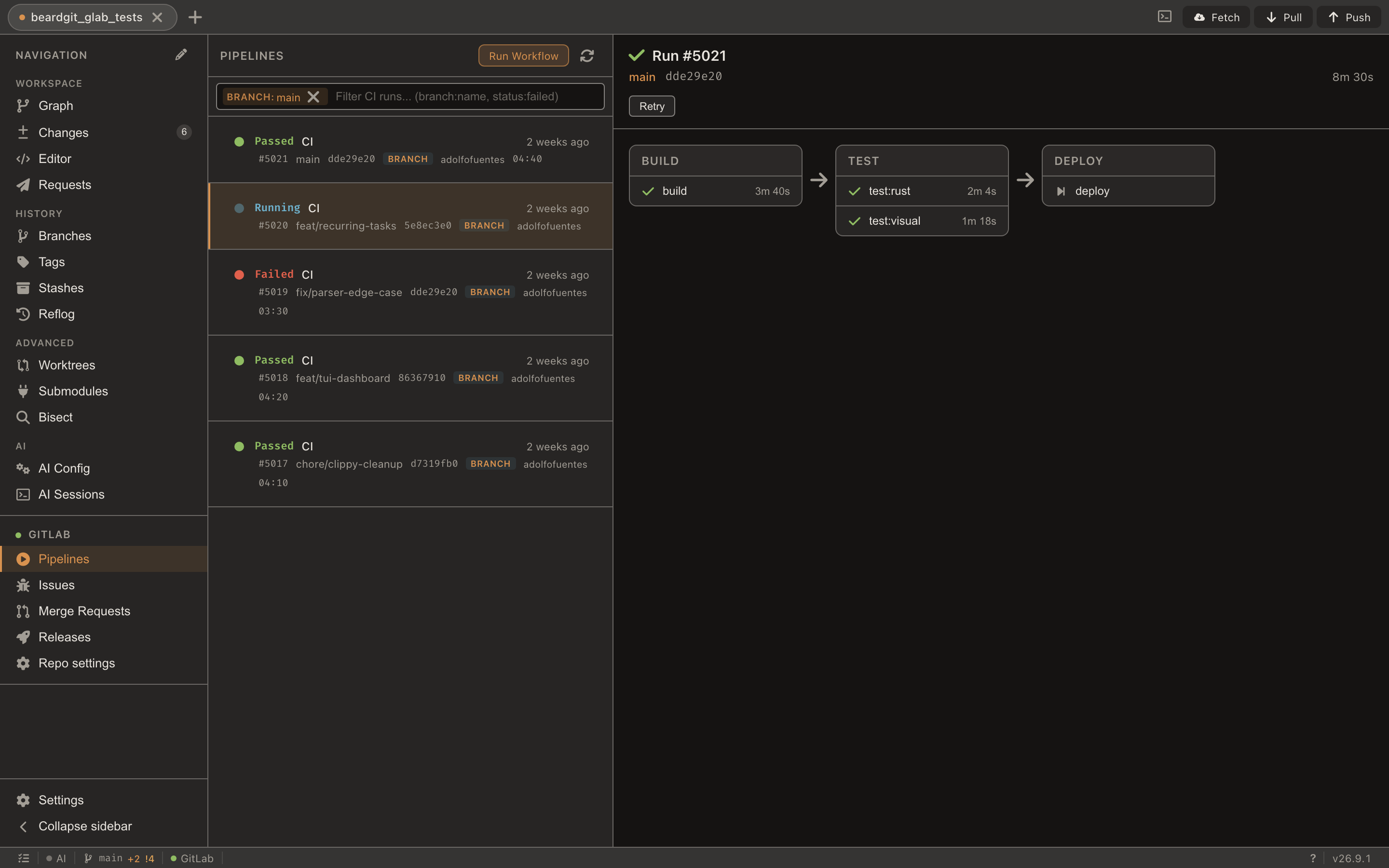
Task: Select pipeline #5017 chore/clippy-cleanup
Action: pos(410,464)
